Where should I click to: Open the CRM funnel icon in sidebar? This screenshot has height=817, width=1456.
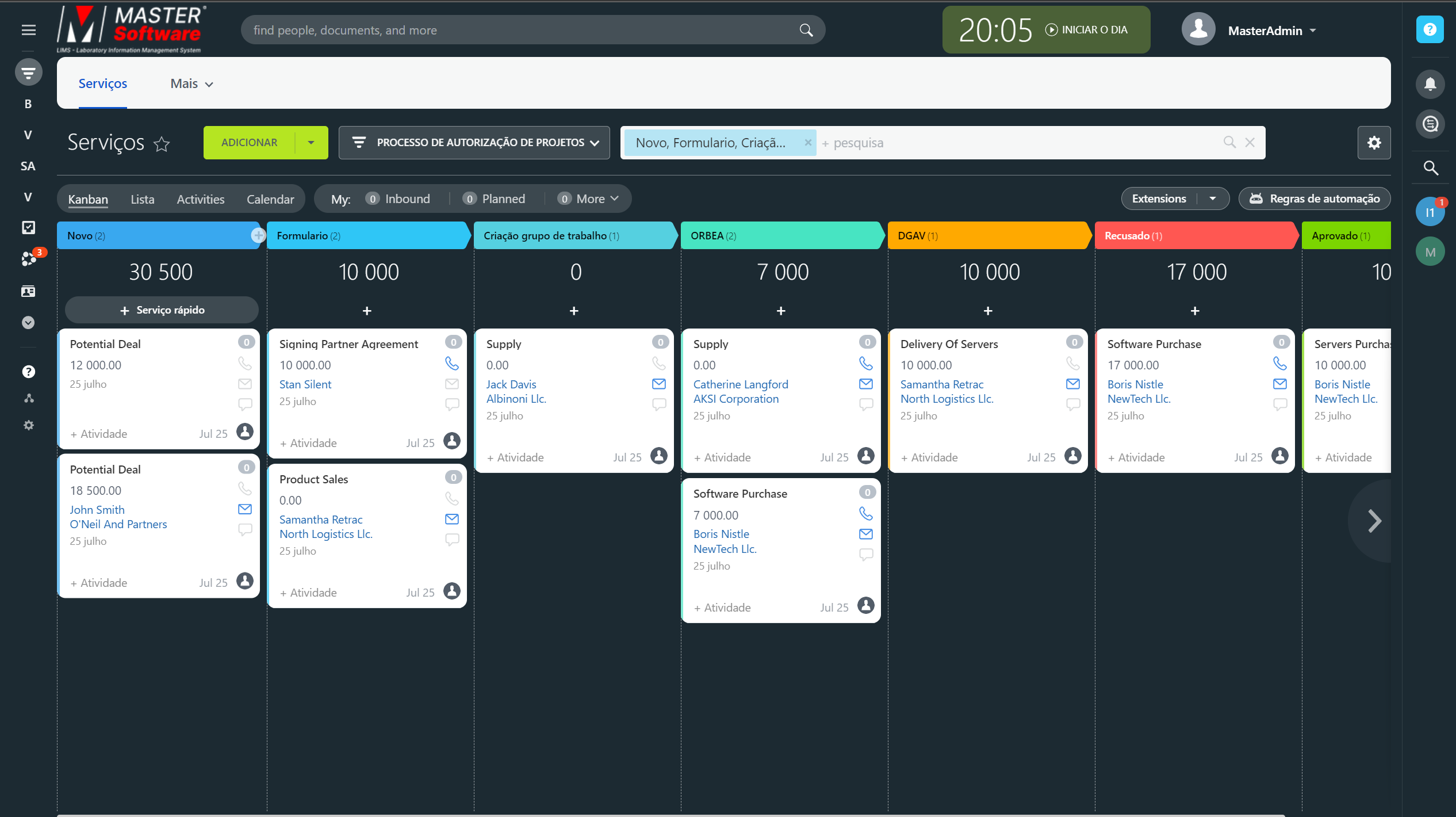(x=28, y=72)
